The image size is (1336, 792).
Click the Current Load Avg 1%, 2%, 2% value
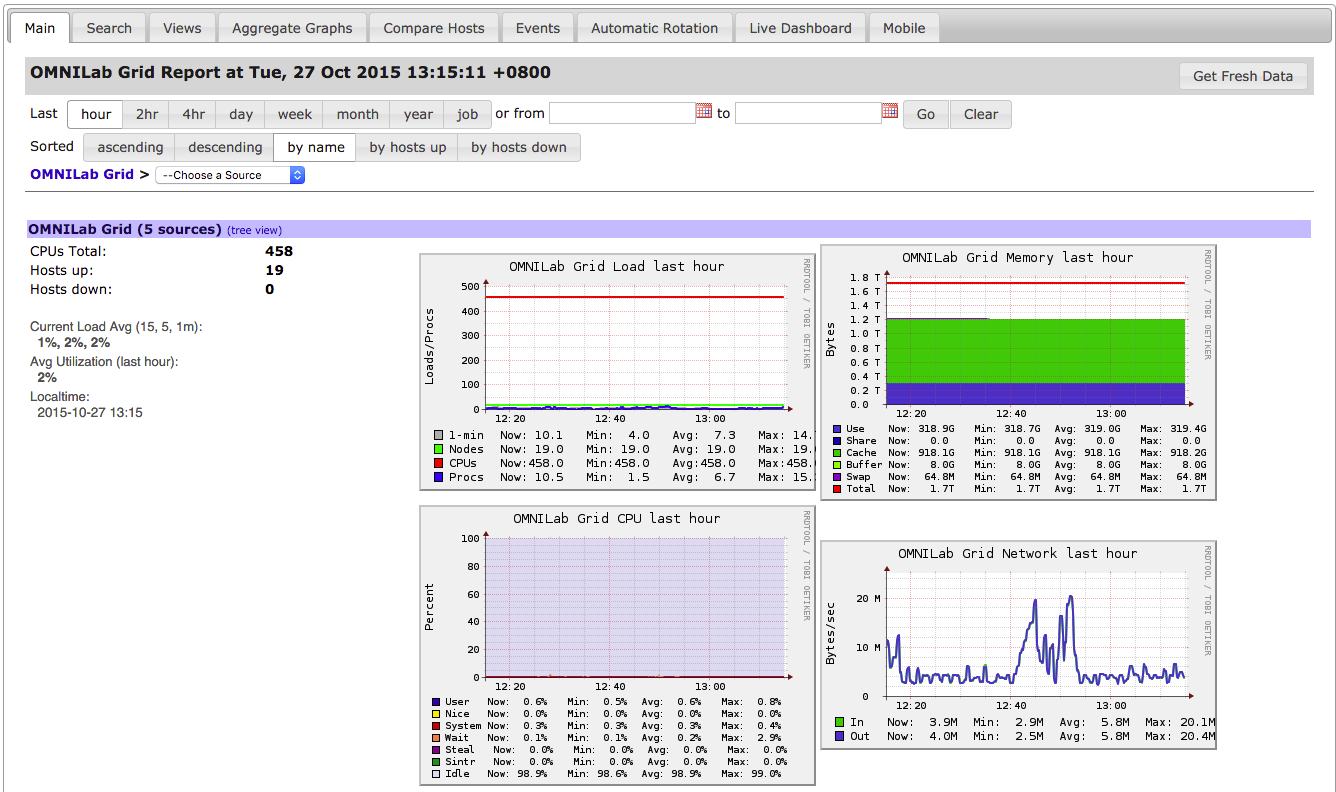tap(74, 342)
